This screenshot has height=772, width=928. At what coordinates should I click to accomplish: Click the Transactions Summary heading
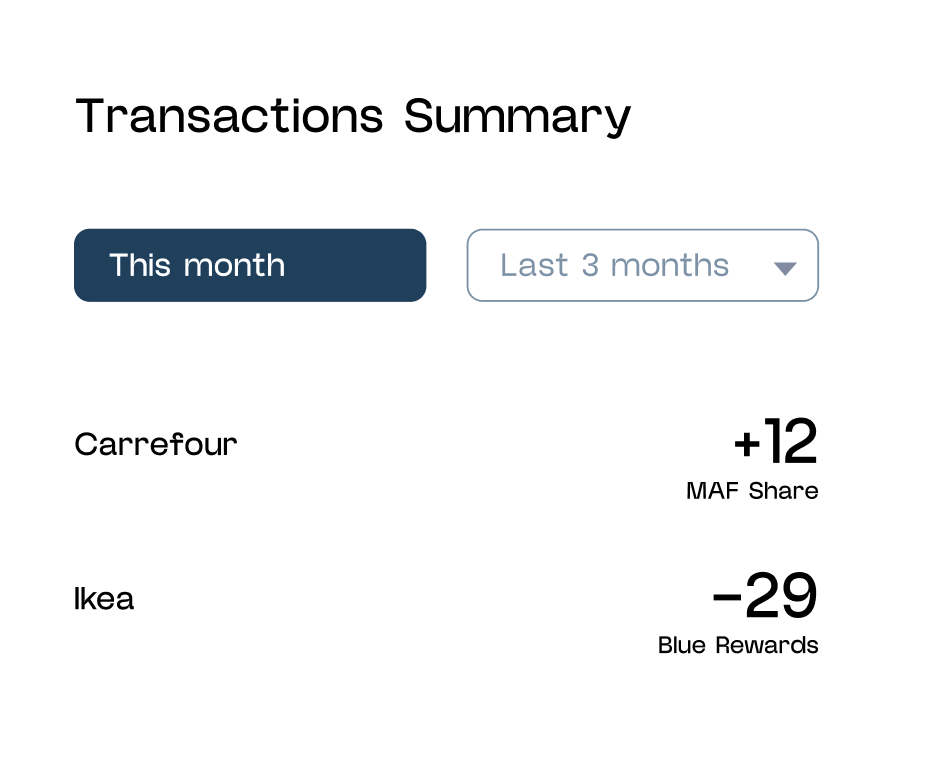353,116
